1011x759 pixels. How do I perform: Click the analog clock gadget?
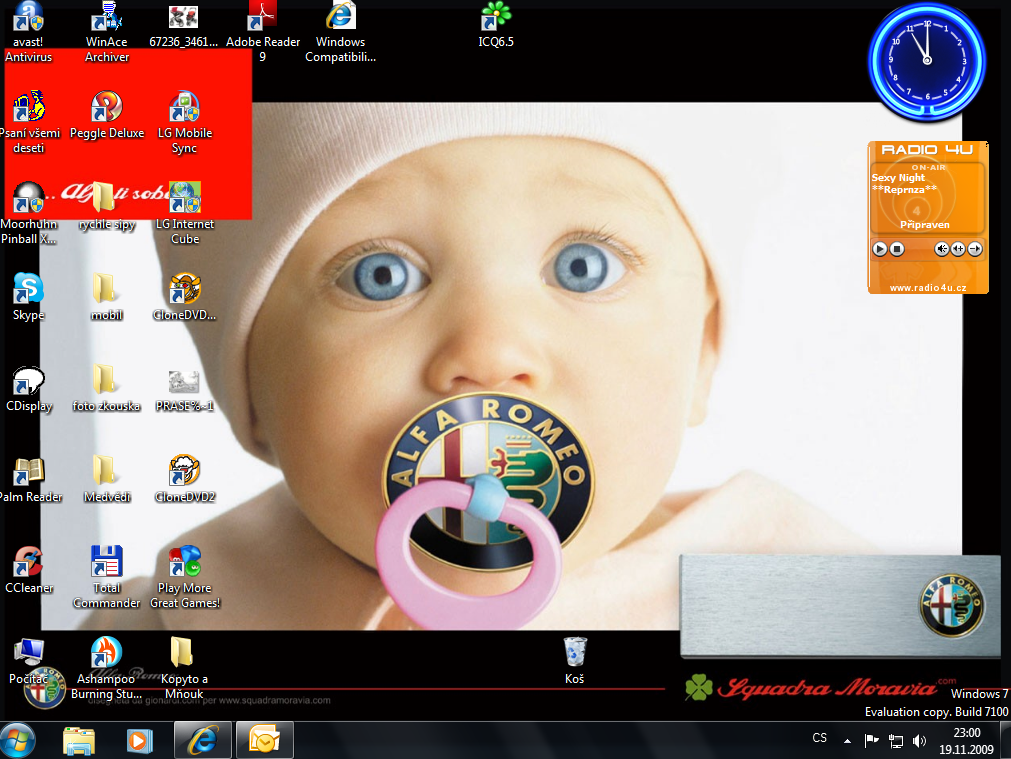pos(927,60)
